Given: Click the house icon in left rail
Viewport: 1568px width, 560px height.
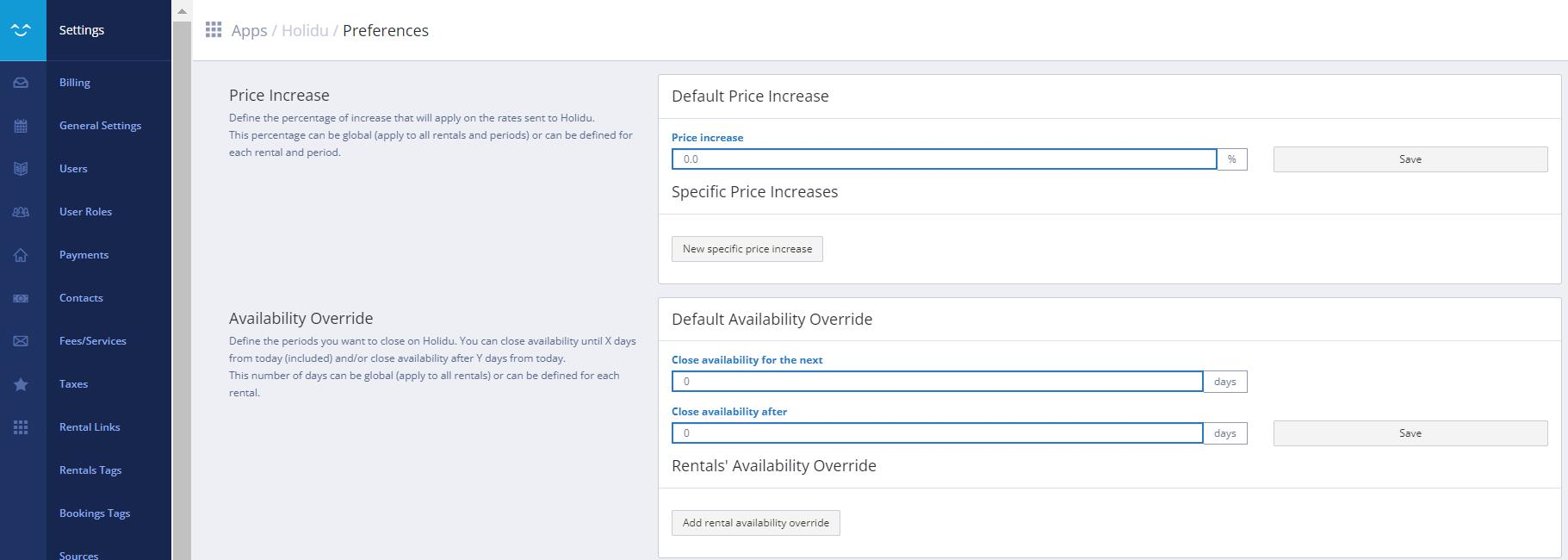Looking at the screenshot, I should pos(22,255).
